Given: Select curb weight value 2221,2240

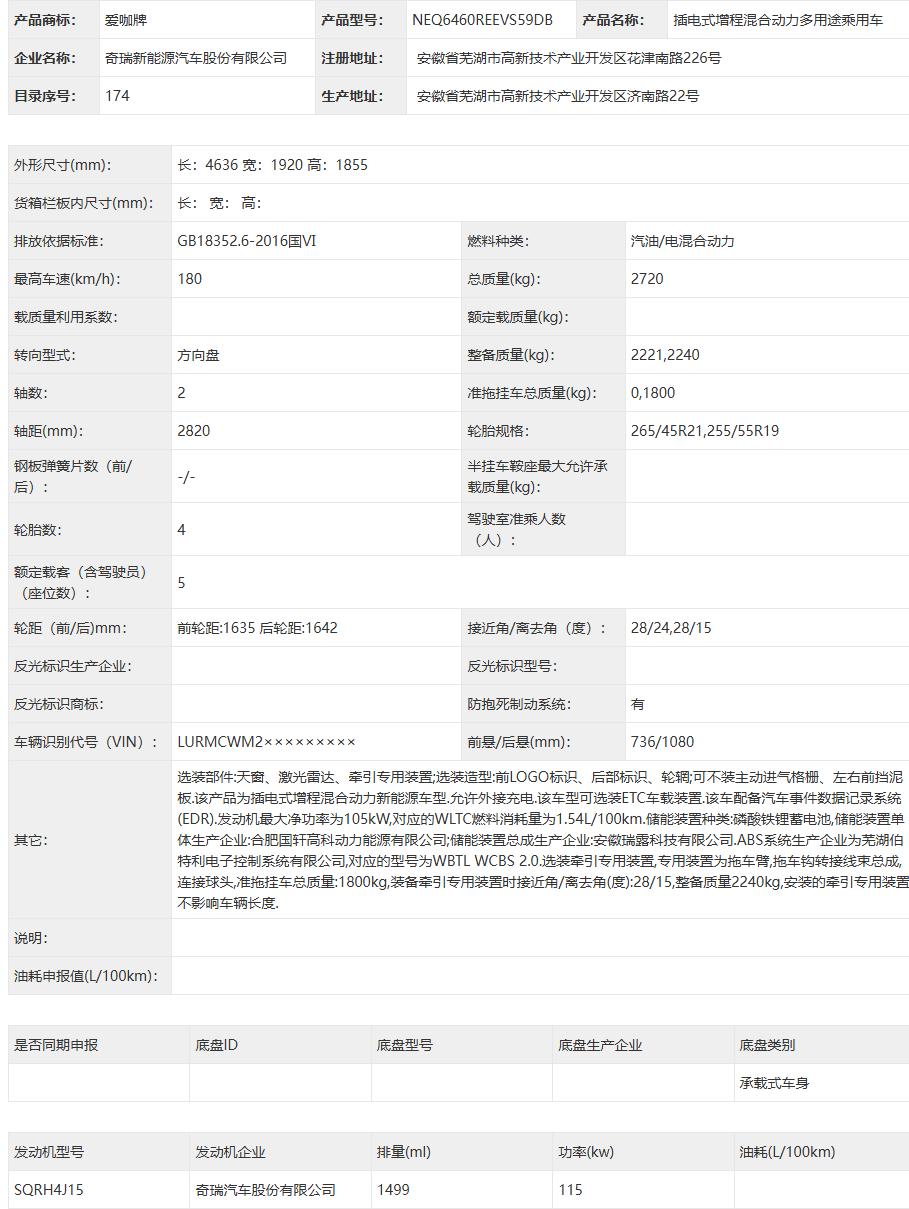Looking at the screenshot, I should (x=665, y=355).
